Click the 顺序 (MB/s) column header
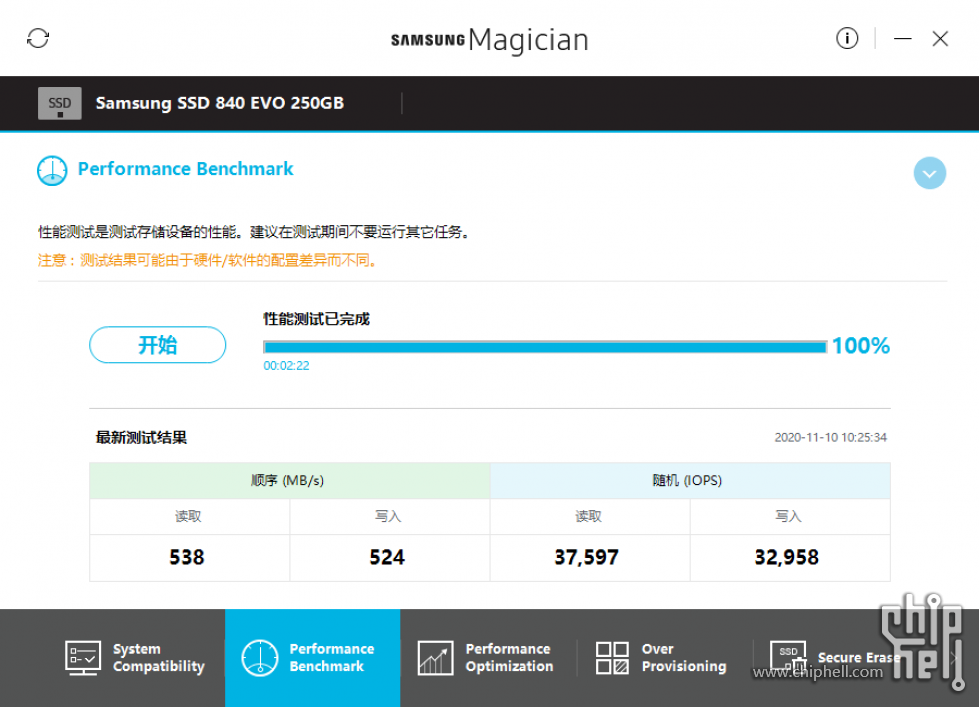Viewport: 979px width, 707px height. coord(289,480)
